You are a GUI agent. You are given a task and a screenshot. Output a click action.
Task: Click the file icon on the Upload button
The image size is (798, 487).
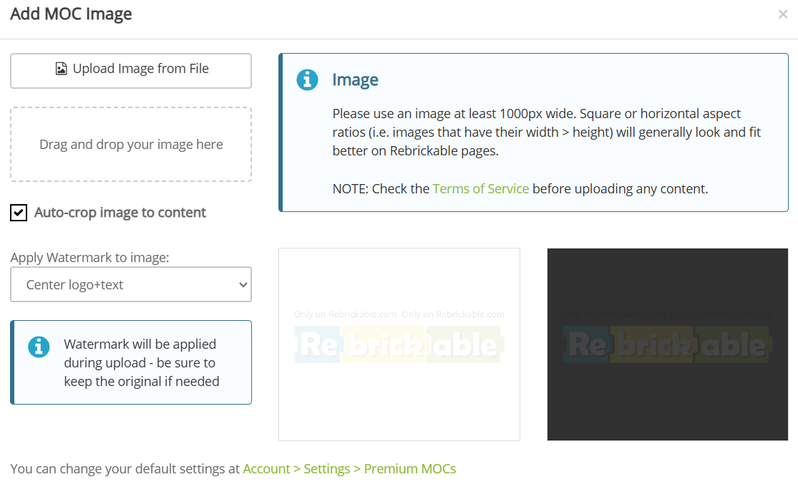click(61, 69)
